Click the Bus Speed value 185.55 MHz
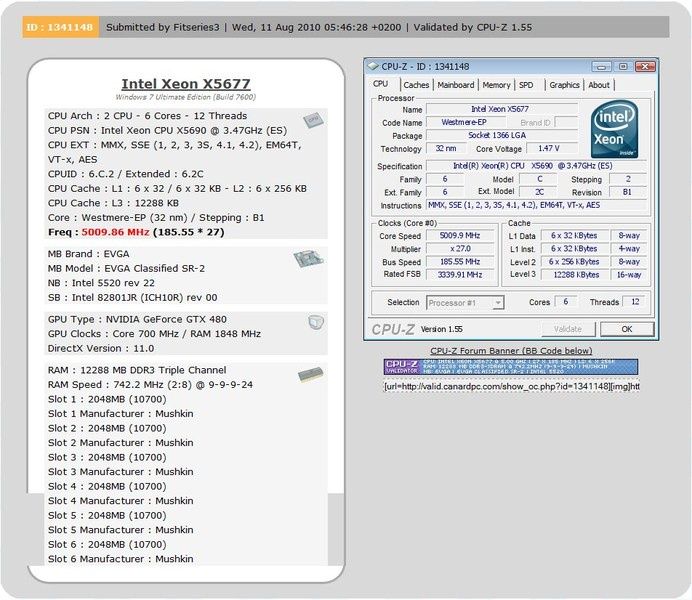The image size is (692, 600). coord(460,262)
